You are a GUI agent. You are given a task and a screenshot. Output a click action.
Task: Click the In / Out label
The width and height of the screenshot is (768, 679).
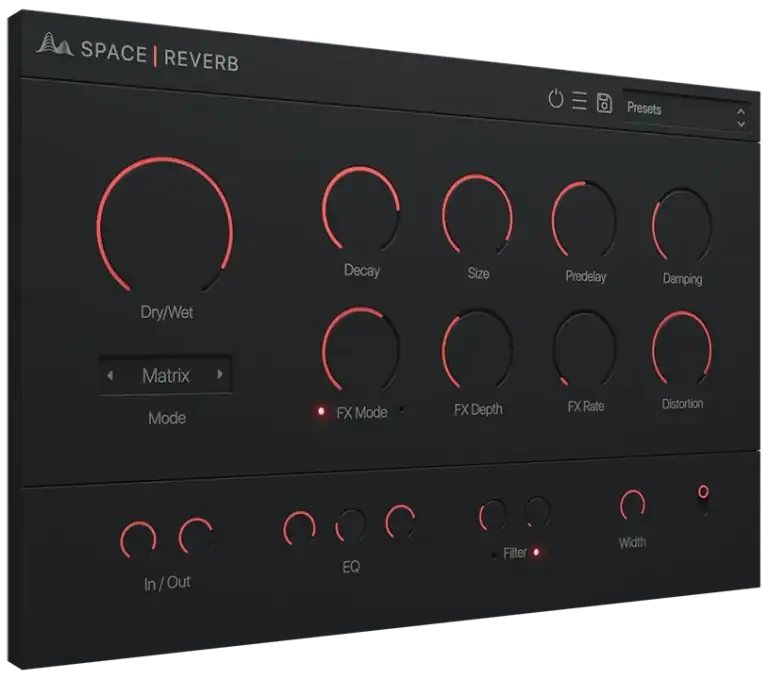click(167, 583)
